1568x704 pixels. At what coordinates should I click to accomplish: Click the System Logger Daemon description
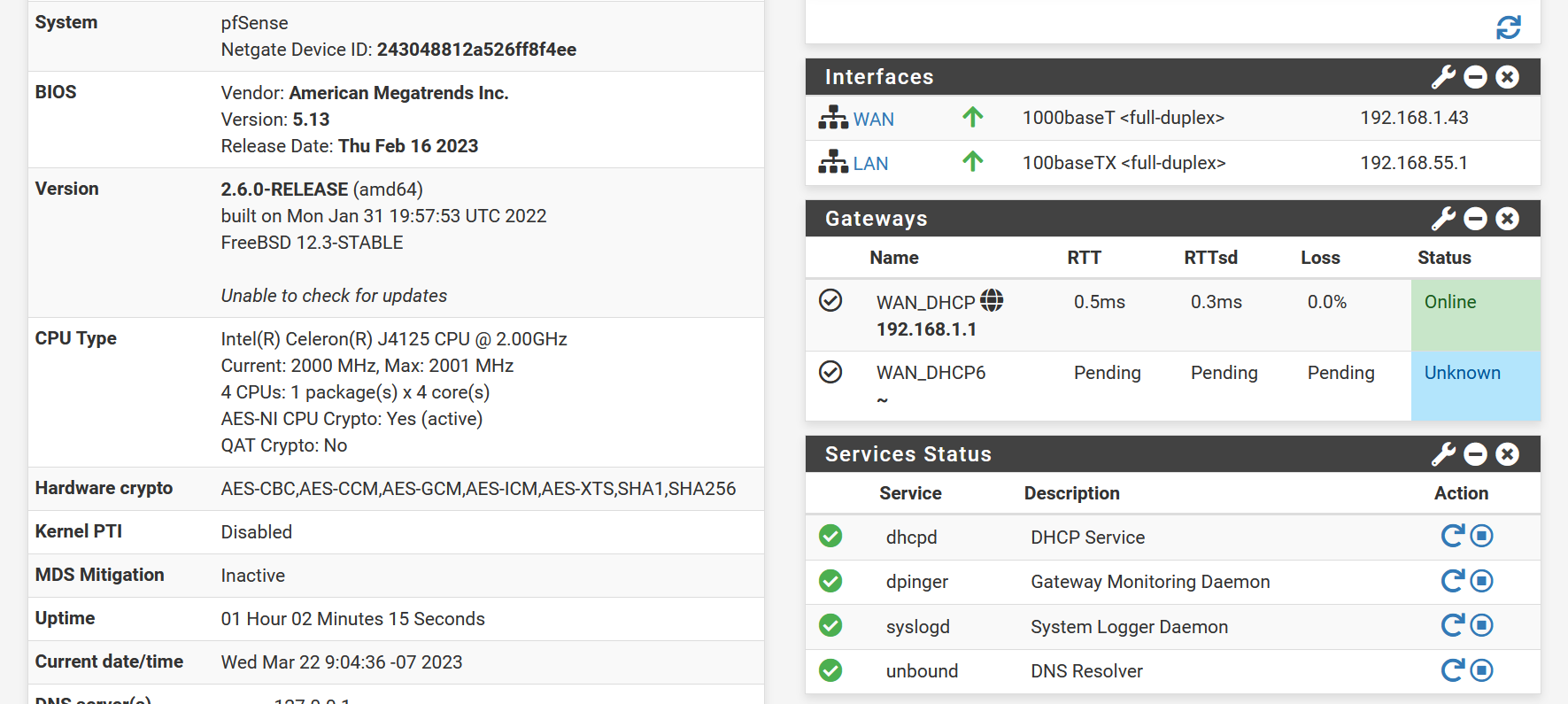pos(1129,627)
